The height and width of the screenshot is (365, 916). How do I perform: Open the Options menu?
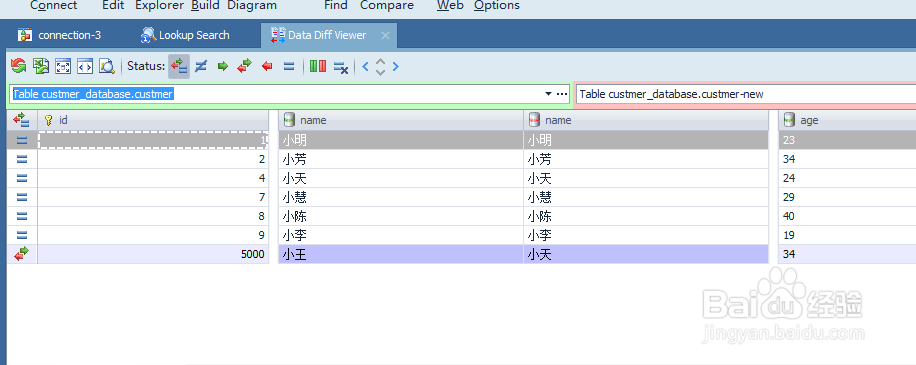pyautogui.click(x=497, y=6)
